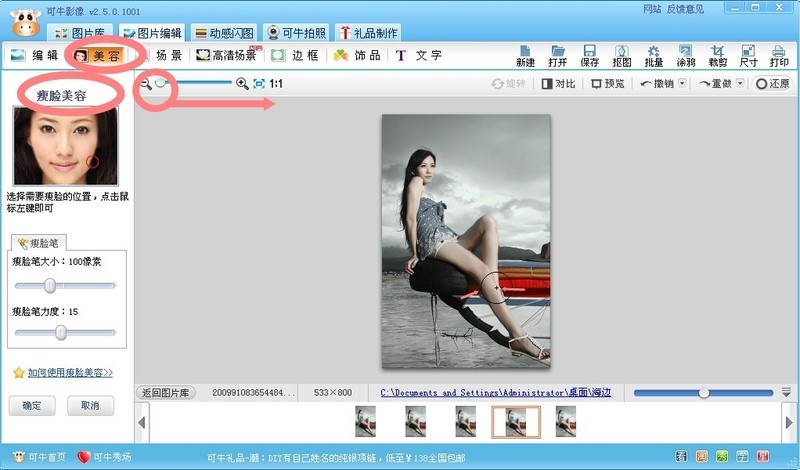Open the 如何使用瘦脸美容 help link
The width and height of the screenshot is (800, 470).
click(70, 373)
